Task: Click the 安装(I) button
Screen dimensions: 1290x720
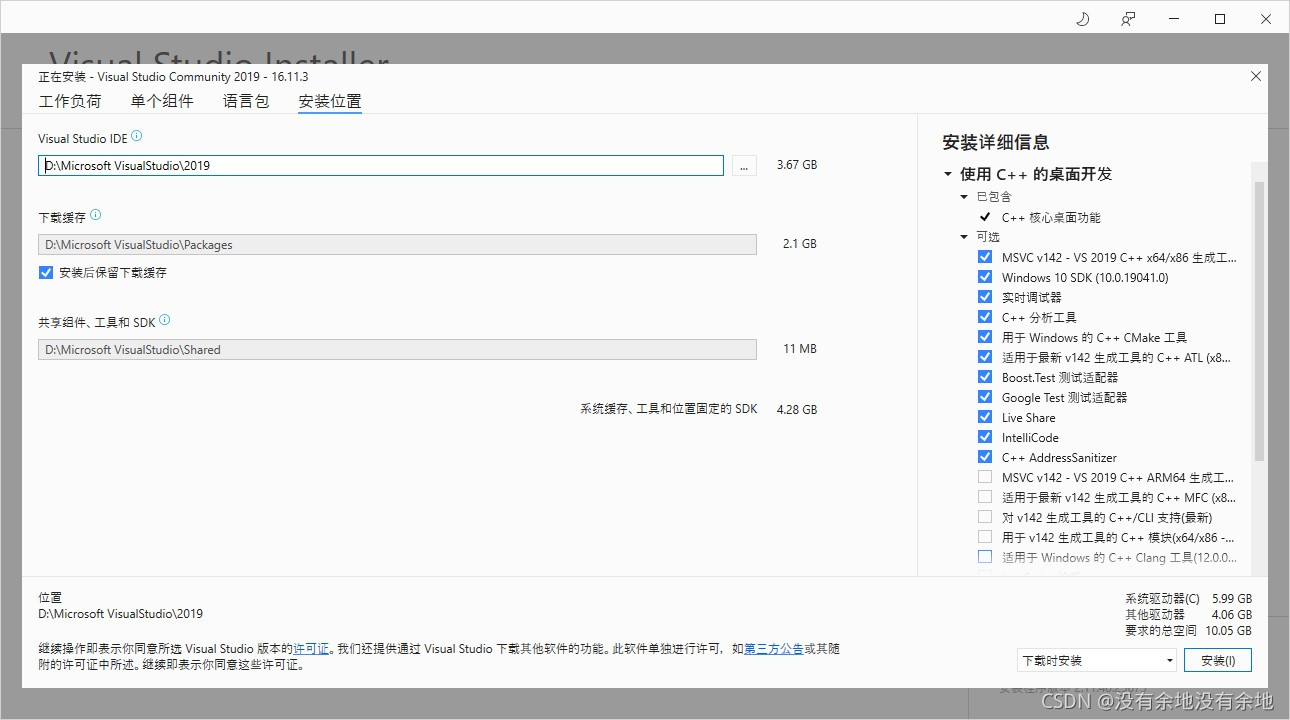Action: (x=1217, y=660)
